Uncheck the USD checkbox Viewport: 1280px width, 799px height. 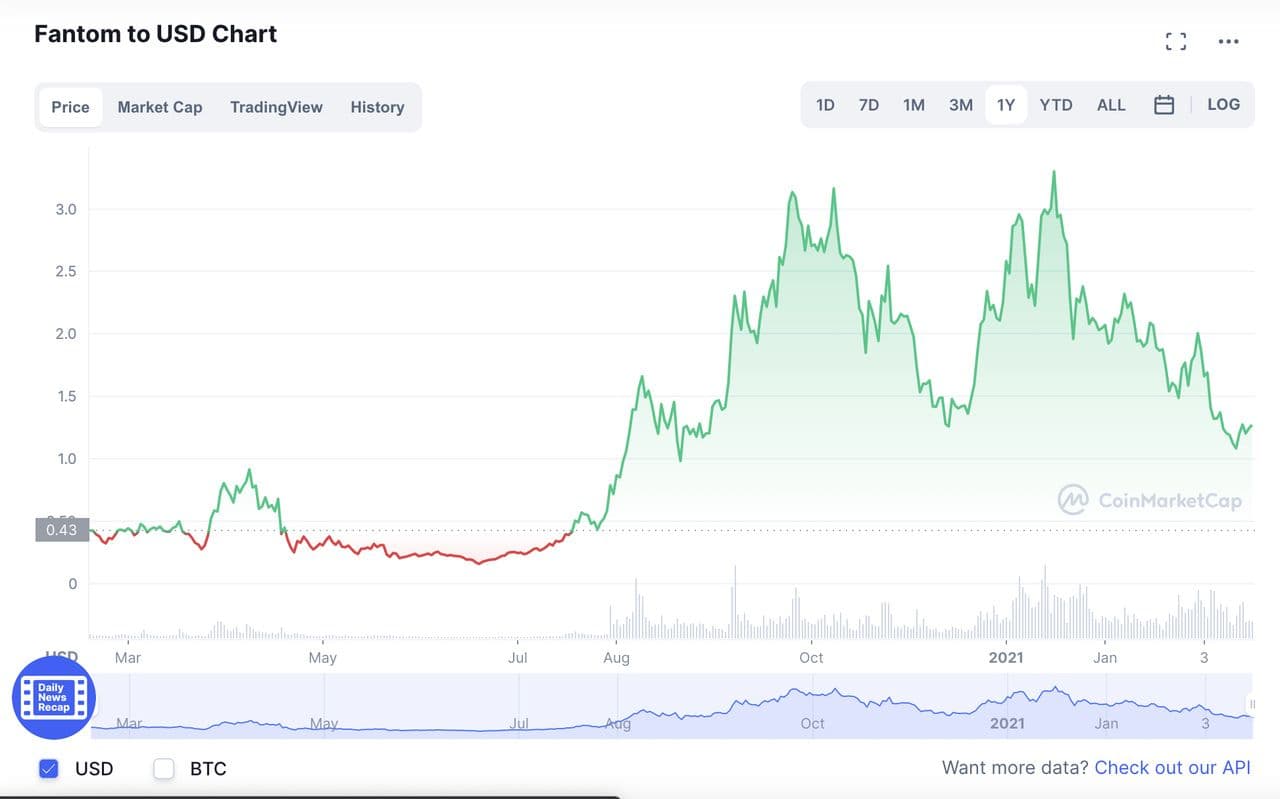coord(49,769)
